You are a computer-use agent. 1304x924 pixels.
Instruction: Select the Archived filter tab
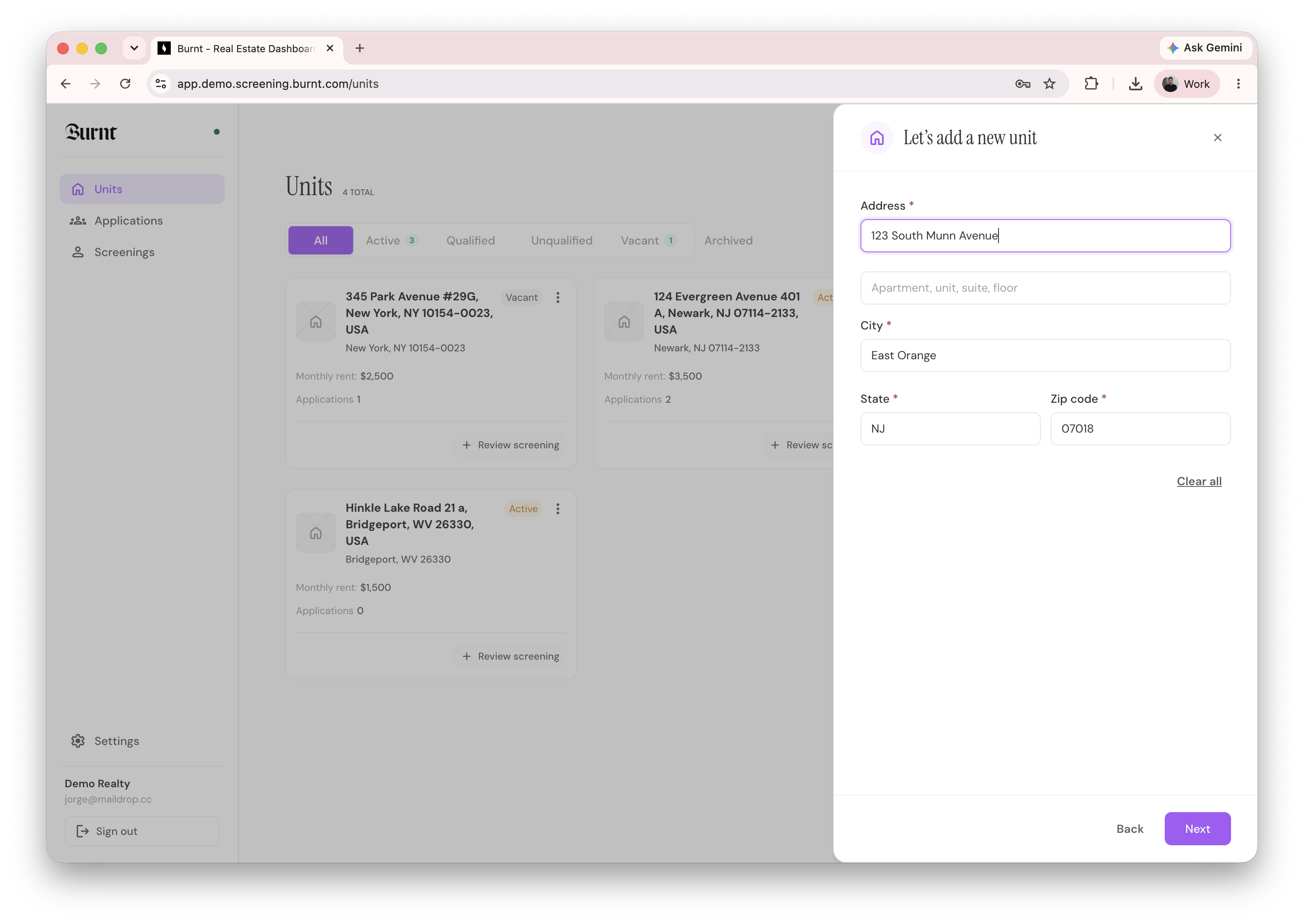[729, 240]
